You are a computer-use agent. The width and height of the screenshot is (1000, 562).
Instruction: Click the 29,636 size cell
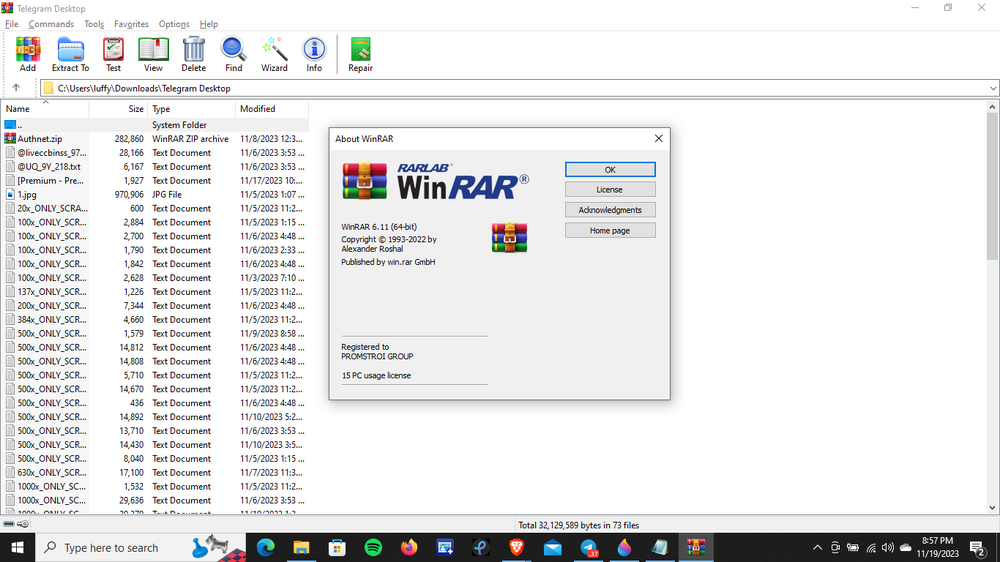click(131, 500)
